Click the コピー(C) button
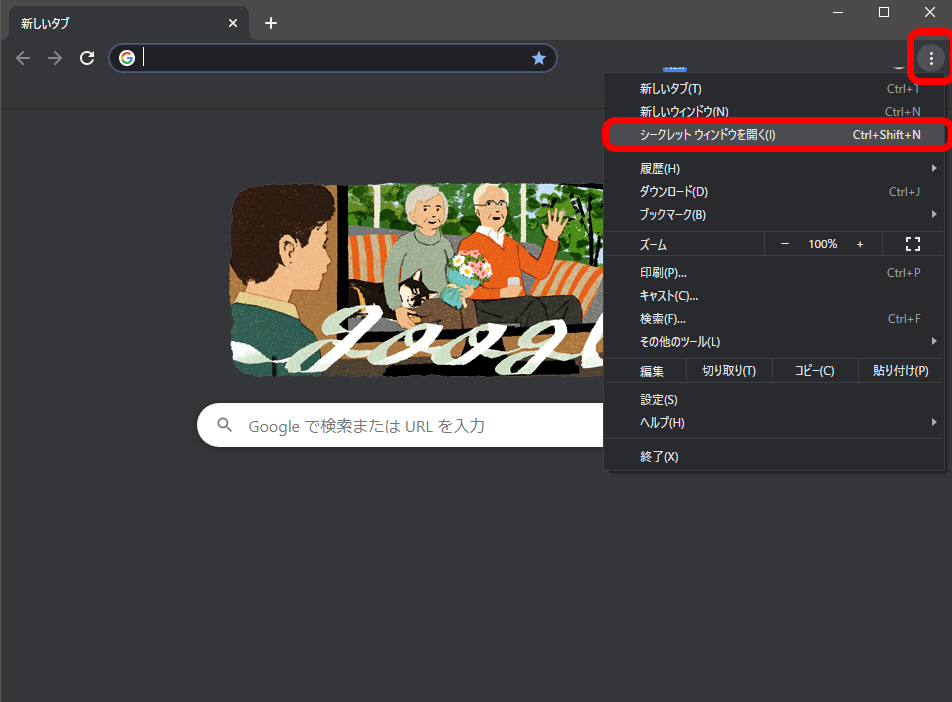Screen dimensions: 952x702 tap(814, 371)
